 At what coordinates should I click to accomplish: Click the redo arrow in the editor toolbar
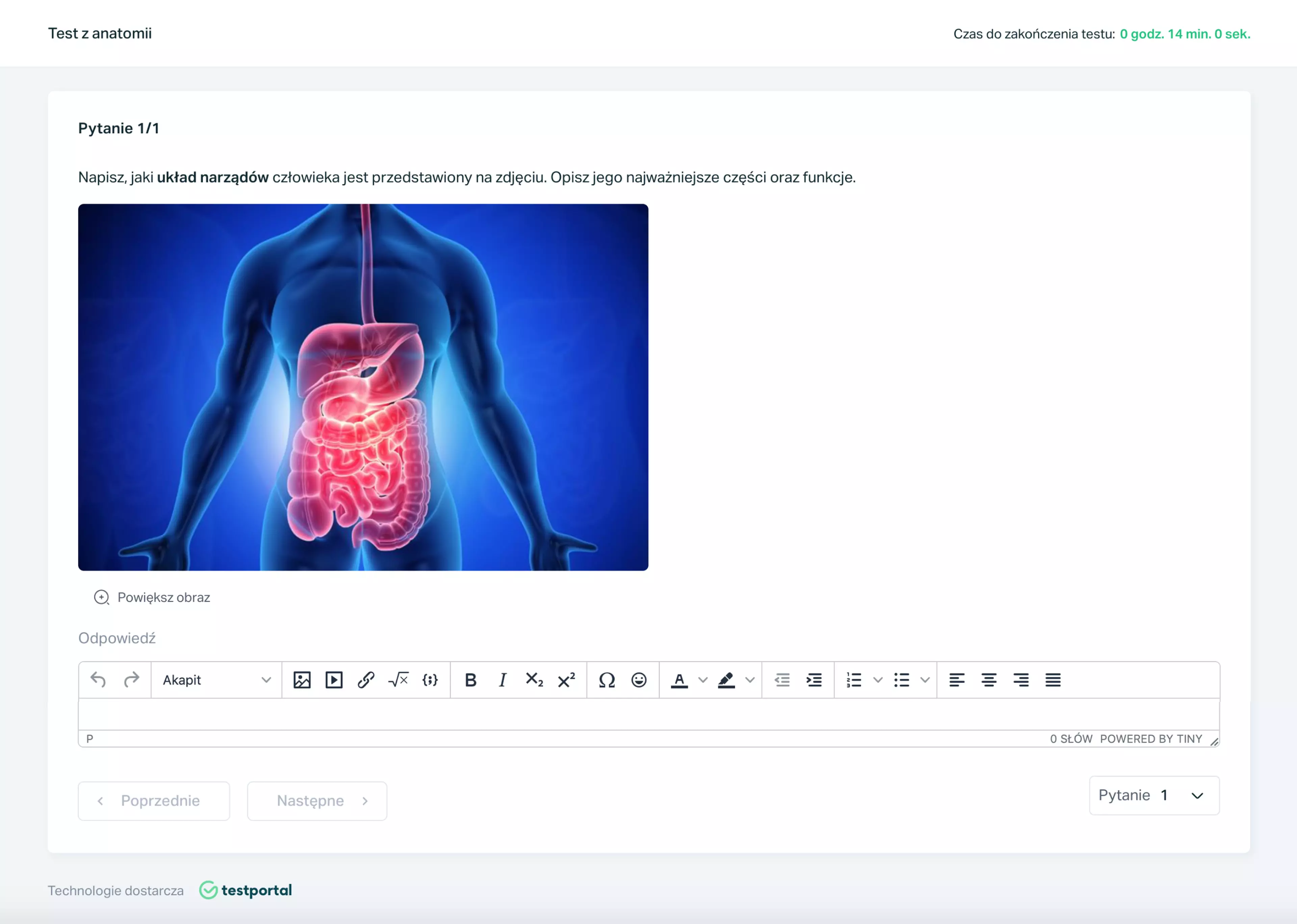click(x=131, y=680)
